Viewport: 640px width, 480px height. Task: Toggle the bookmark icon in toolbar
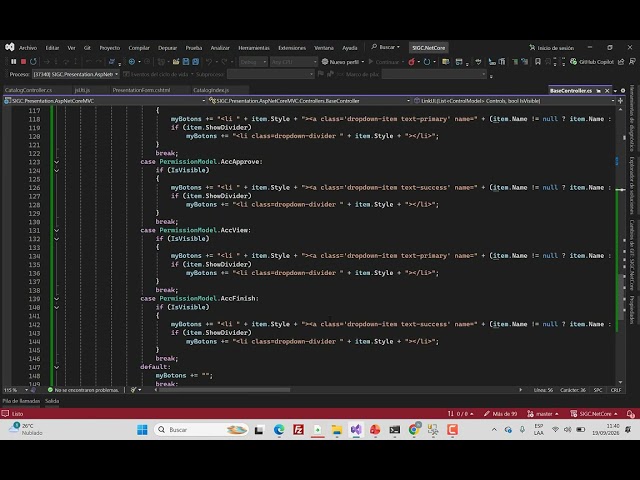point(538,62)
